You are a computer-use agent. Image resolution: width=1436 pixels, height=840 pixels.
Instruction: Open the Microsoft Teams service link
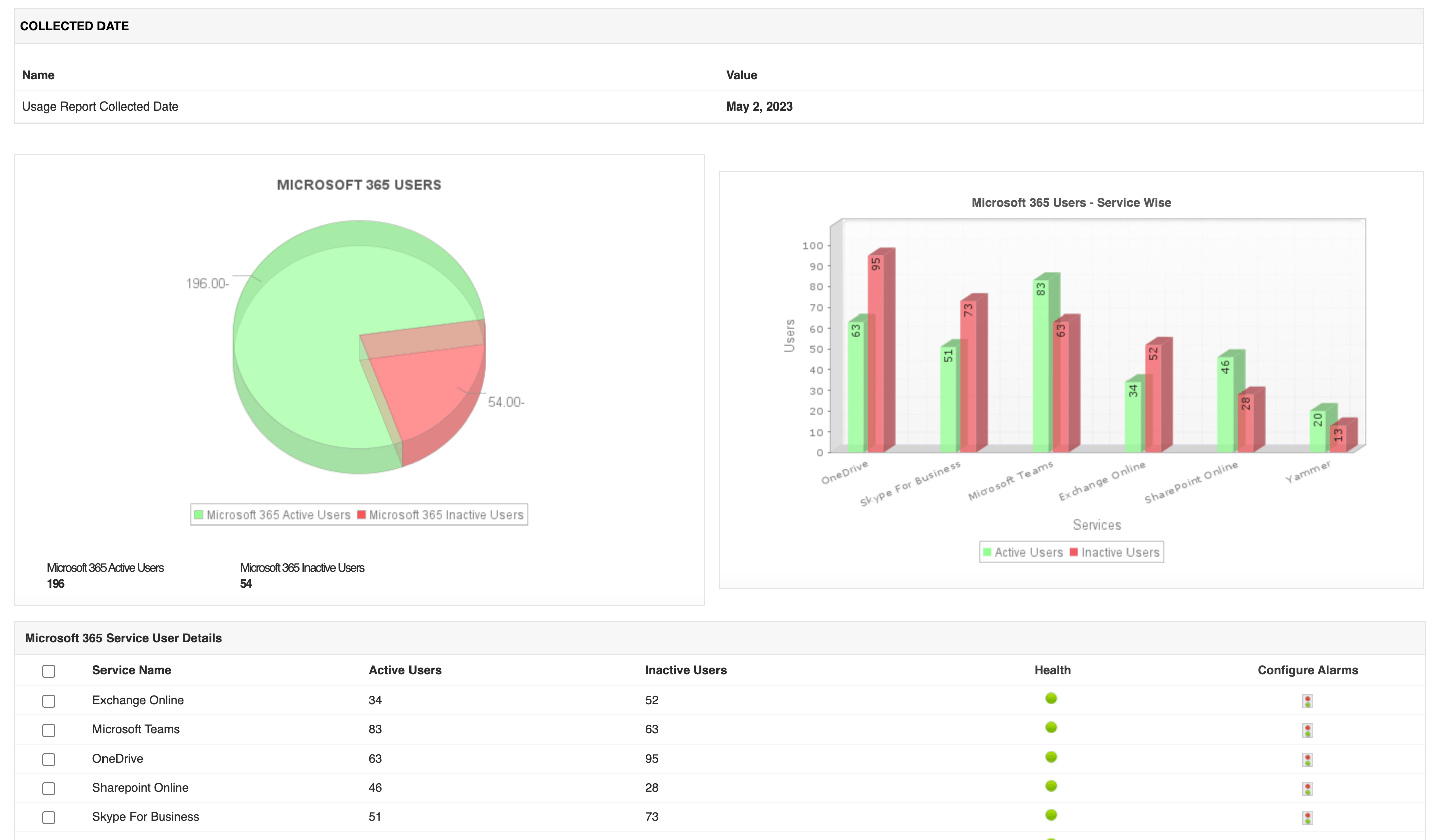tap(136, 729)
